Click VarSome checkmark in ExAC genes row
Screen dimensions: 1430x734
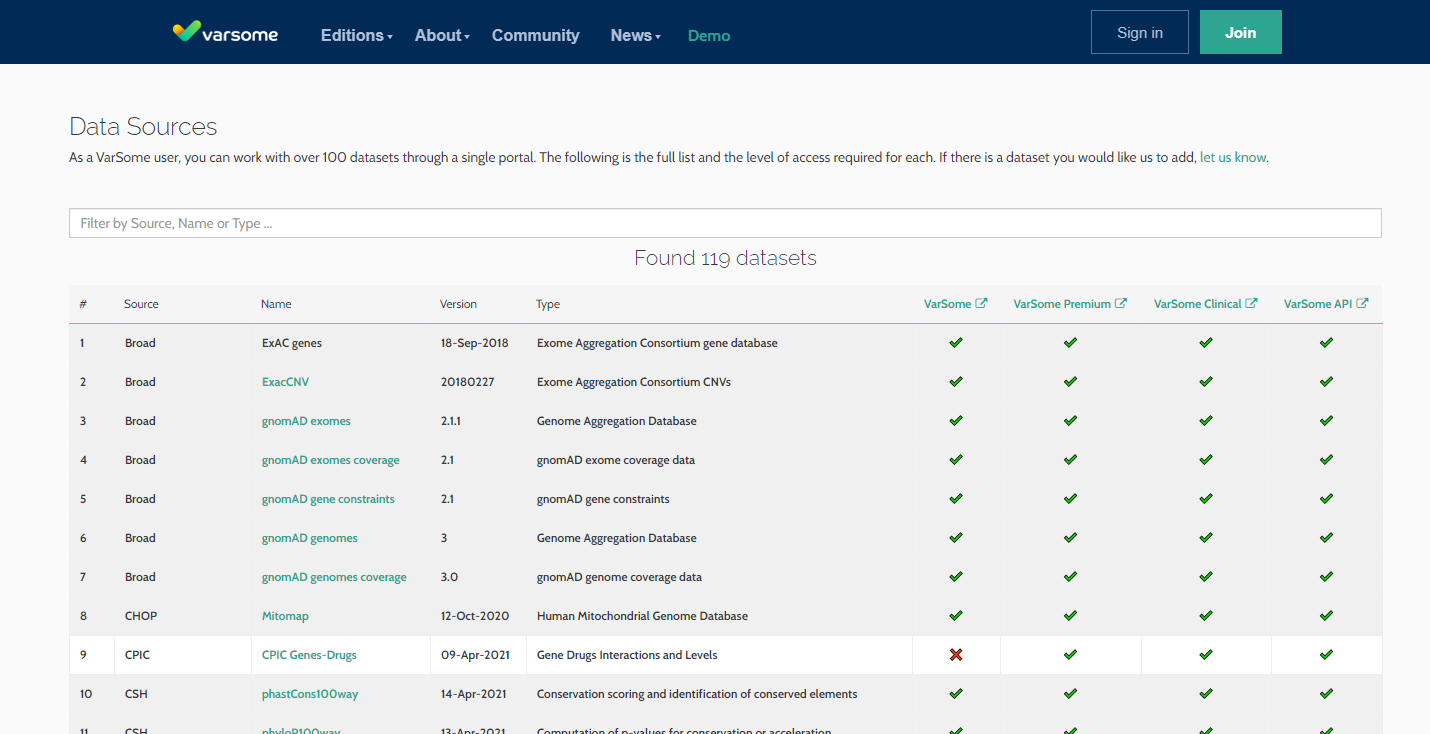[956, 343]
